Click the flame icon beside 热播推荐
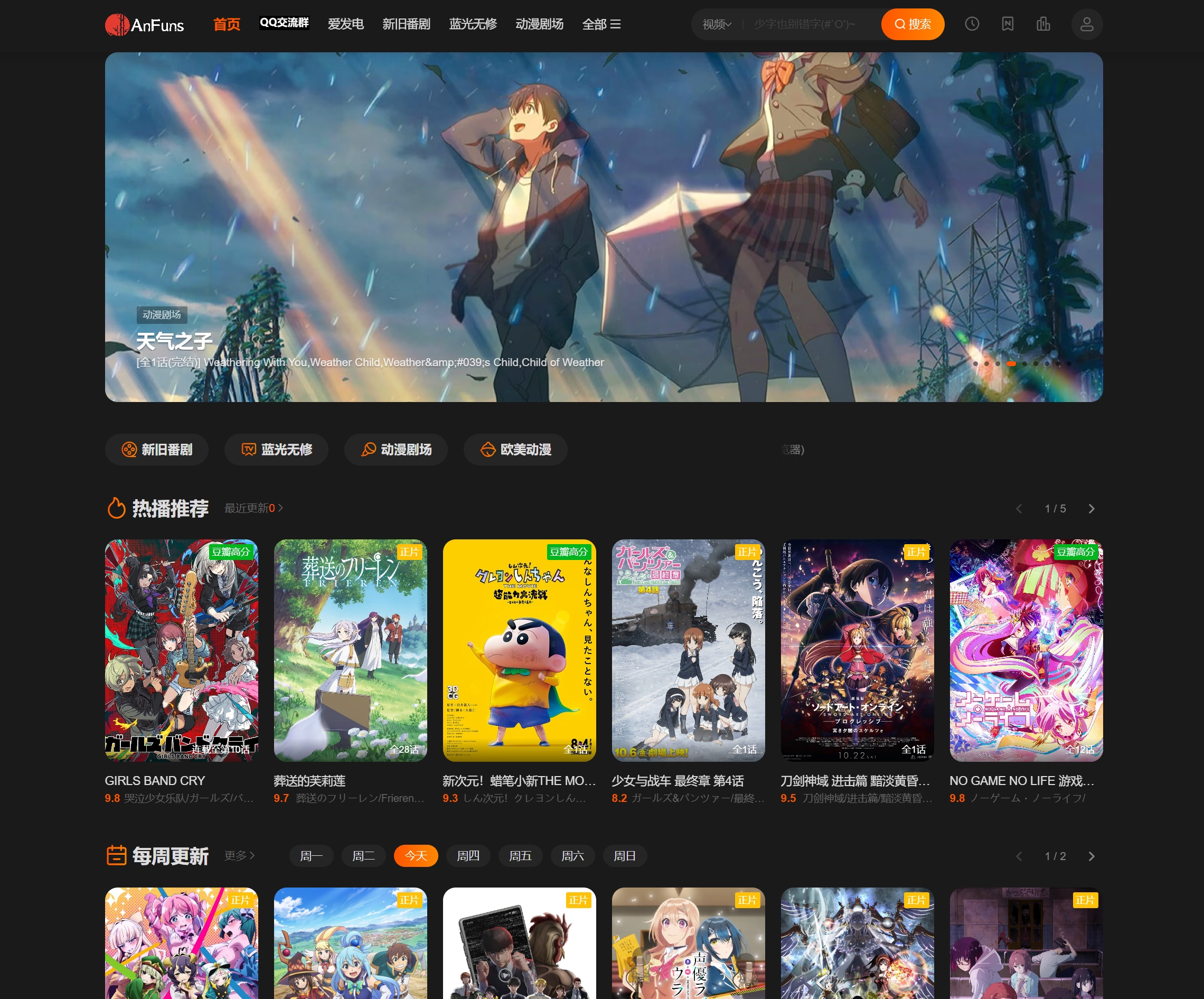Image resolution: width=1204 pixels, height=999 pixels. (x=116, y=508)
